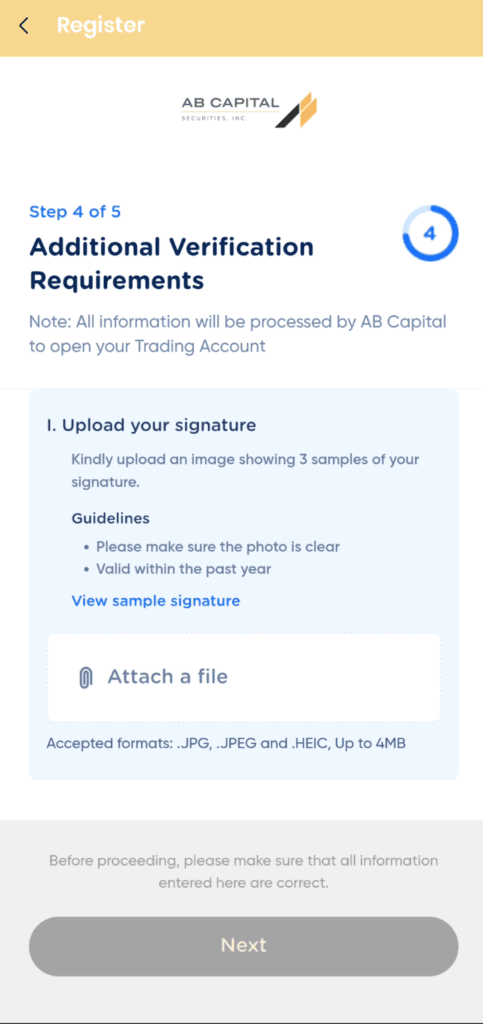Click the paperclip attachment icon
The width and height of the screenshot is (483, 1024).
85,677
